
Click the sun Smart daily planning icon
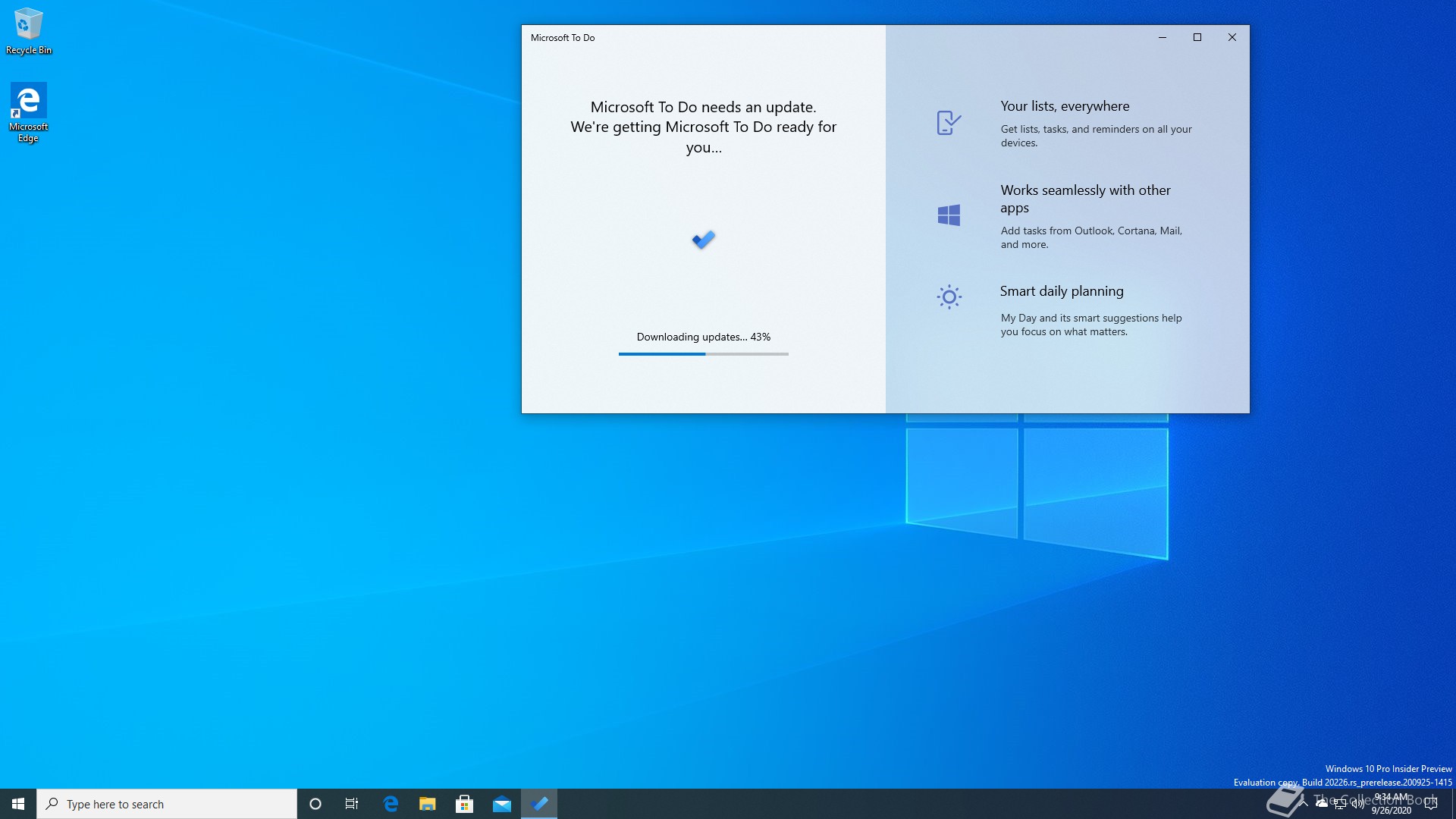coord(949,297)
